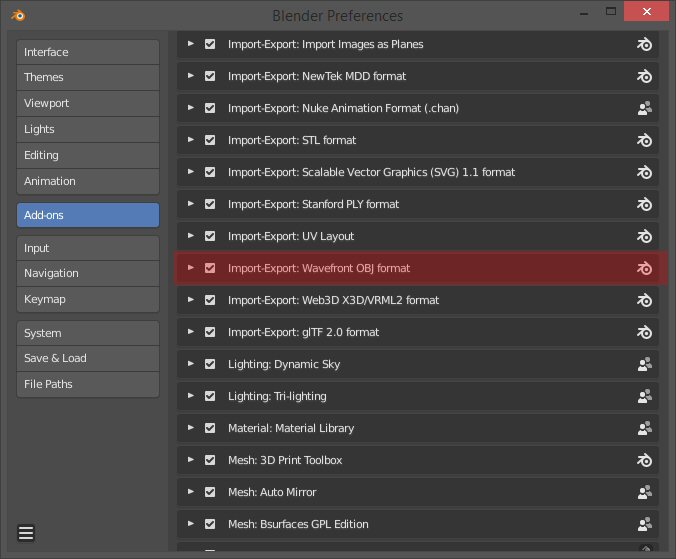Click community icon on Nuke Animation Format row

[645, 108]
